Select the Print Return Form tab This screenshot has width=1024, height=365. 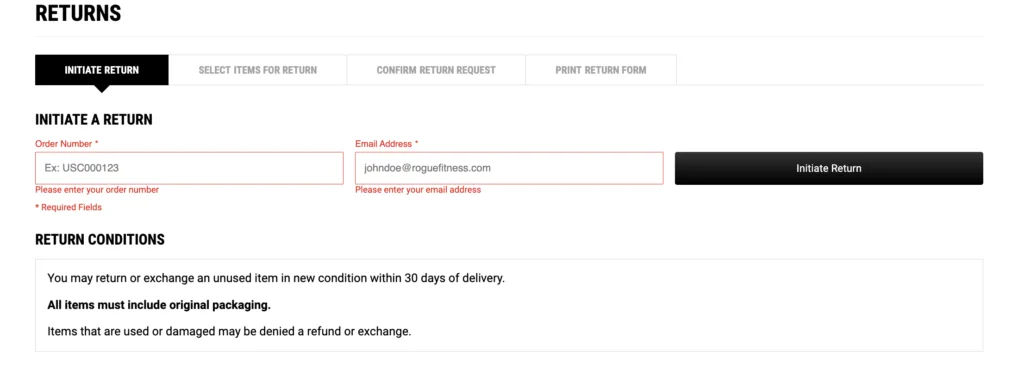(601, 70)
